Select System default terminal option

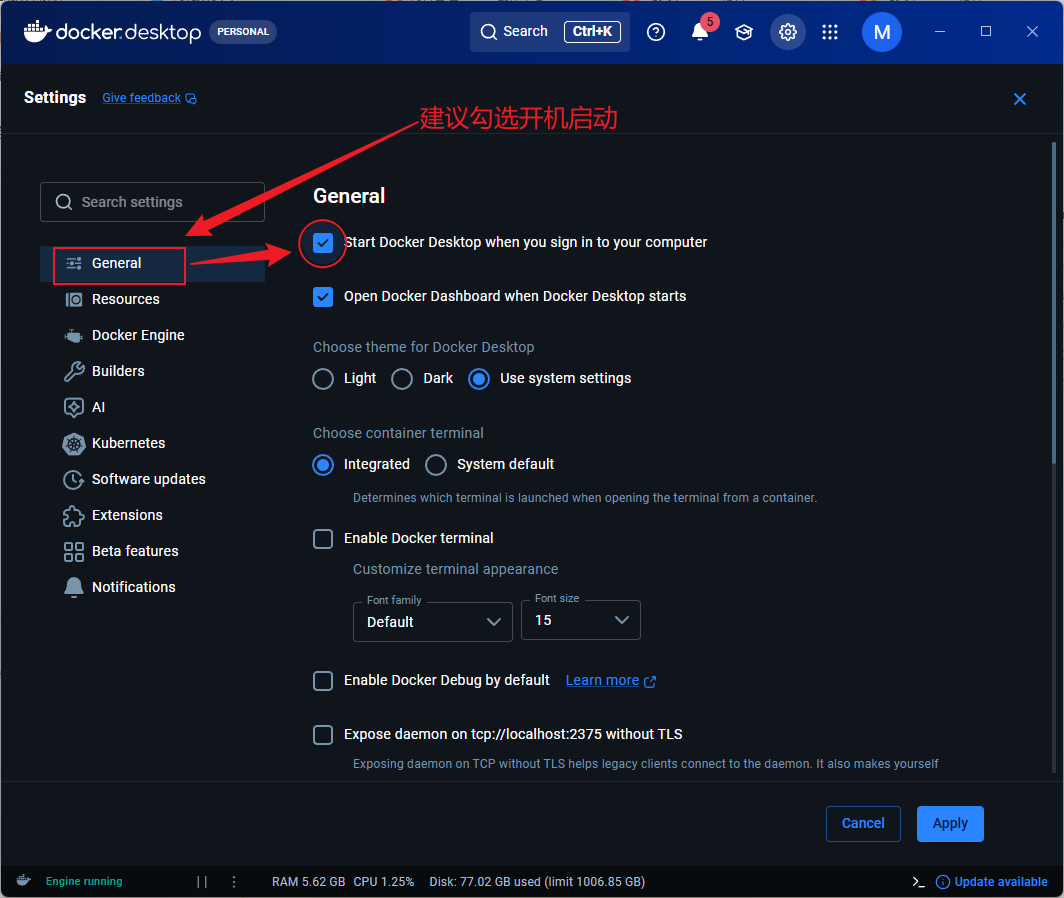(436, 465)
